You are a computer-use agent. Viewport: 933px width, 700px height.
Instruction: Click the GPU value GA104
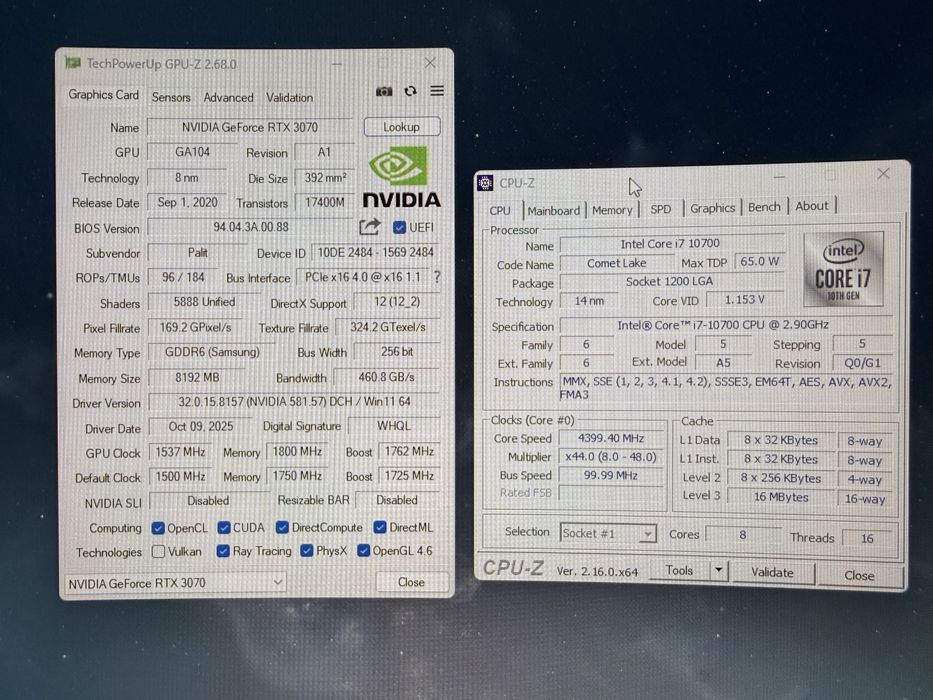pyautogui.click(x=192, y=152)
